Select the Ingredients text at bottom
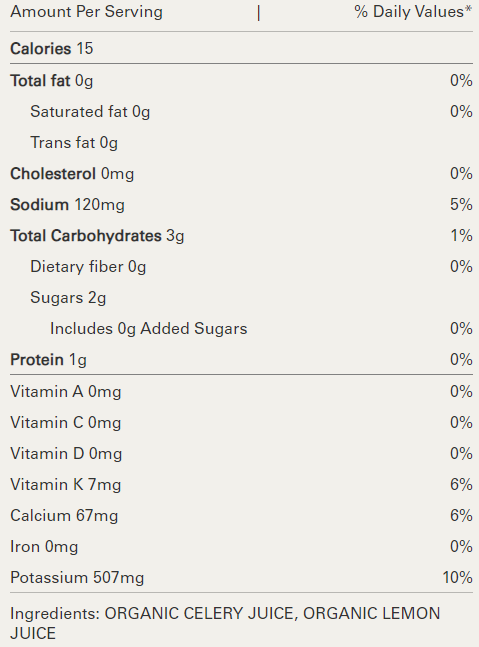 click(225, 623)
